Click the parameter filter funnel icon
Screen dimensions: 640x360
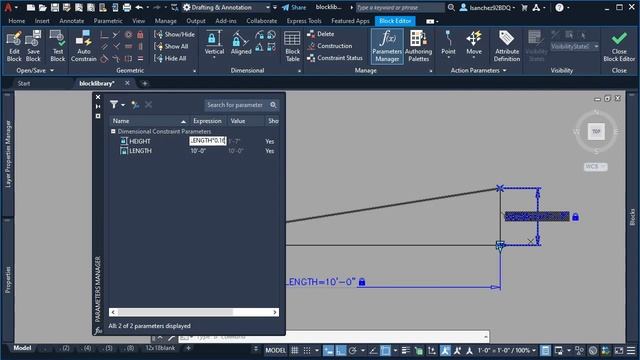click(x=114, y=105)
